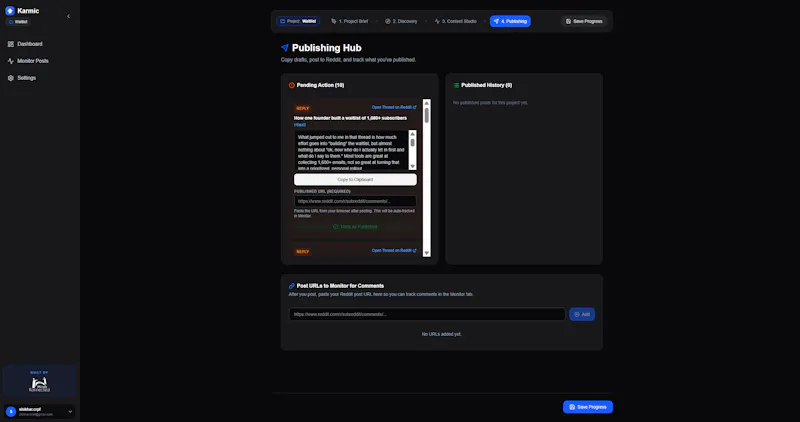800x422 pixels.
Task: Open the first Open Thread on Reddit link
Action: tap(394, 108)
